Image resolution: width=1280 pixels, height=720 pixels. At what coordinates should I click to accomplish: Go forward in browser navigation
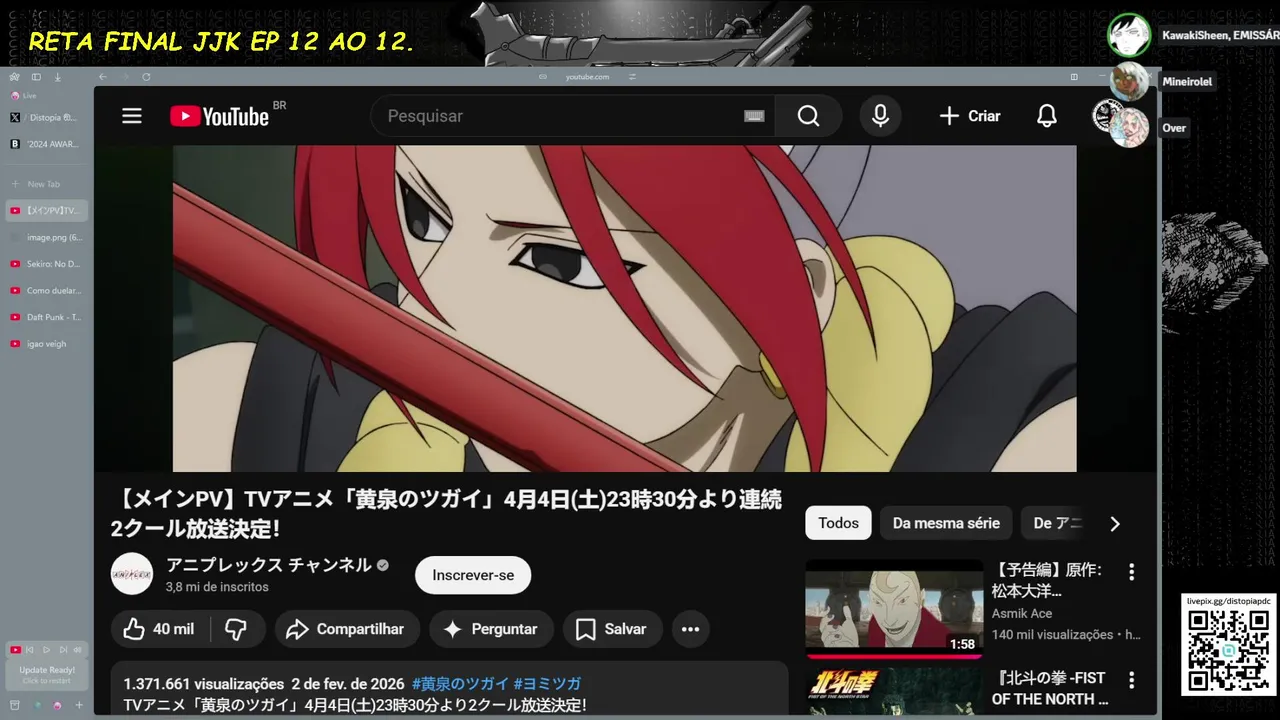pos(125,77)
